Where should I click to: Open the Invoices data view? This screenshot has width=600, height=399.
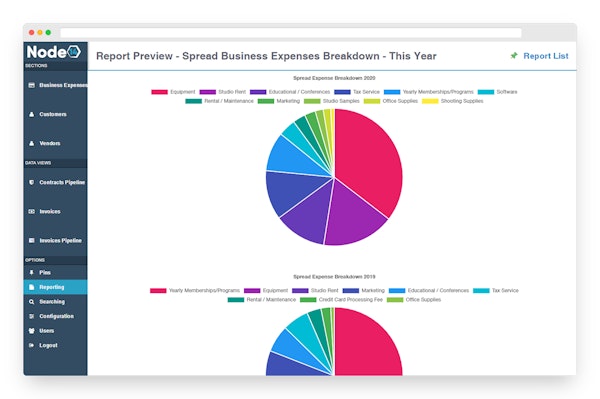click(55, 211)
